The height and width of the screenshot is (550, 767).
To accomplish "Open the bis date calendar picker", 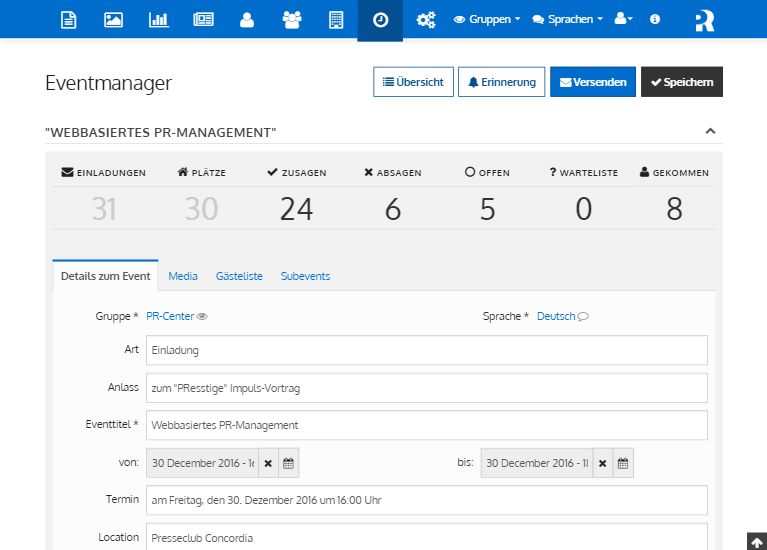I will [x=623, y=463].
